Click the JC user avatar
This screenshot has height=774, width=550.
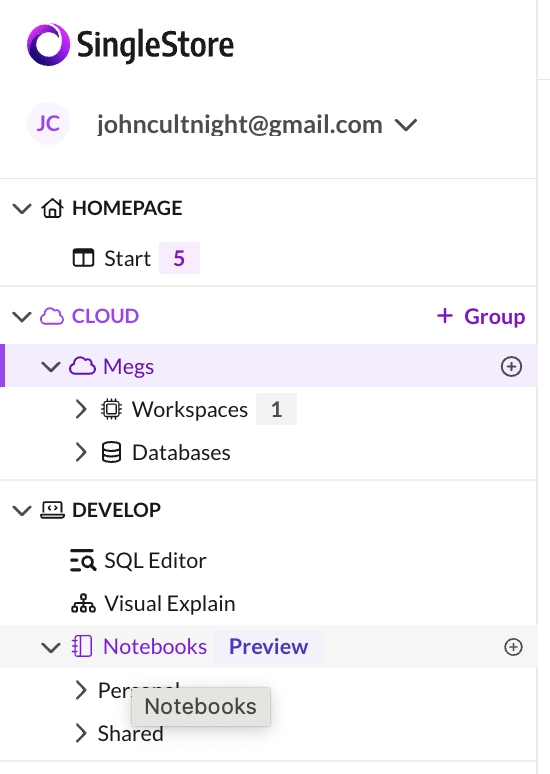48,123
